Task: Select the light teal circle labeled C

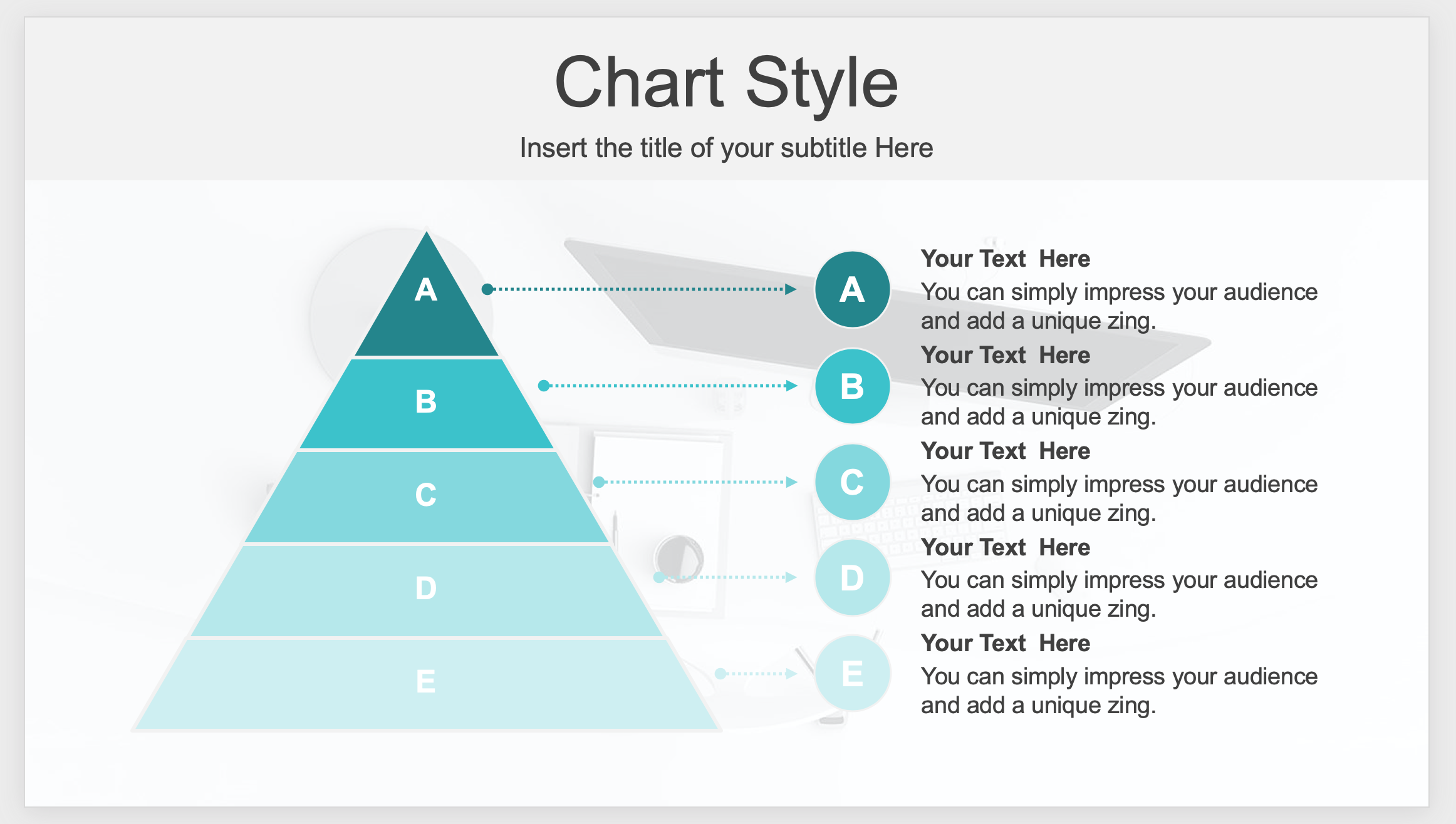Action: pos(852,482)
